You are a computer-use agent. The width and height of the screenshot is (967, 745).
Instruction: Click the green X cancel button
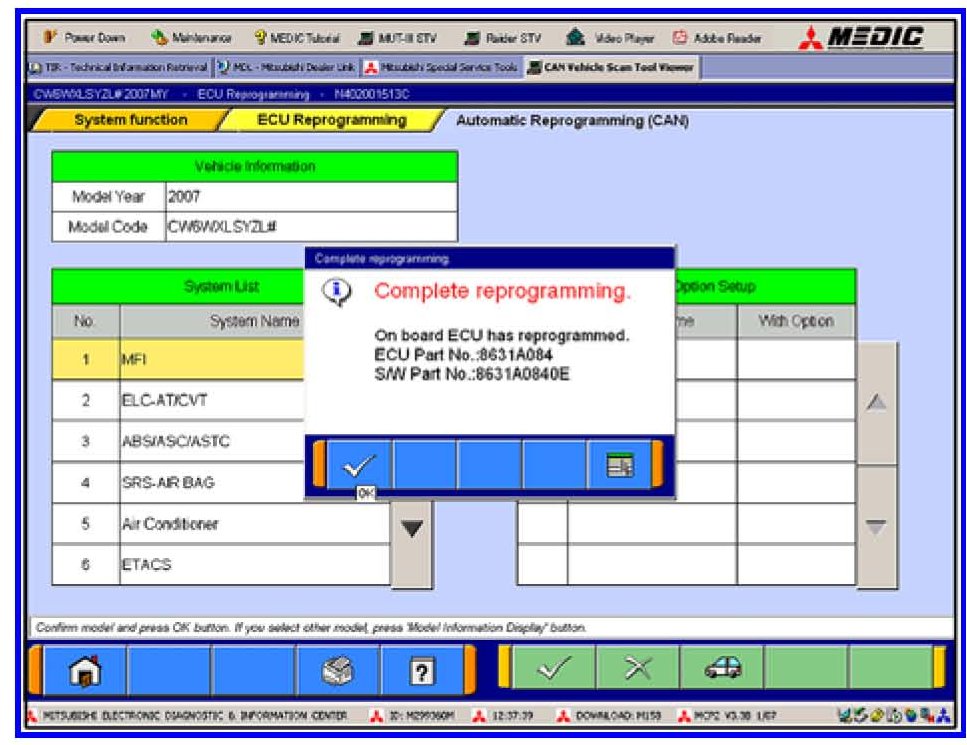(638, 668)
